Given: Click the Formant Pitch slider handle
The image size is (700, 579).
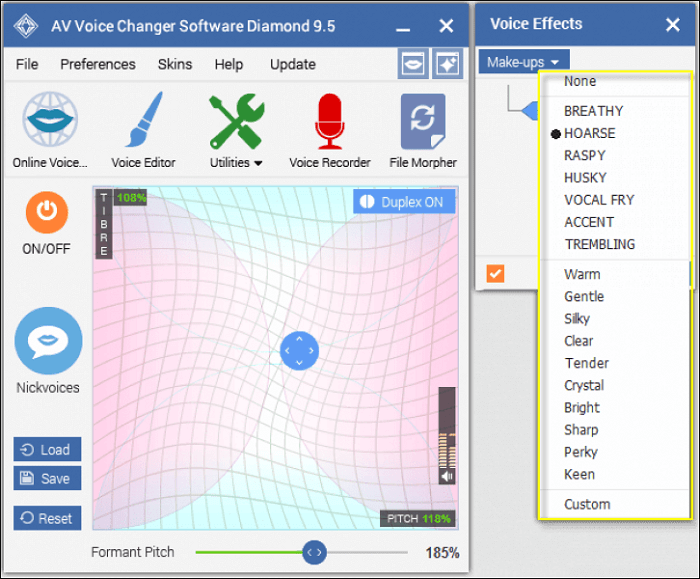Looking at the screenshot, I should tap(314, 552).
